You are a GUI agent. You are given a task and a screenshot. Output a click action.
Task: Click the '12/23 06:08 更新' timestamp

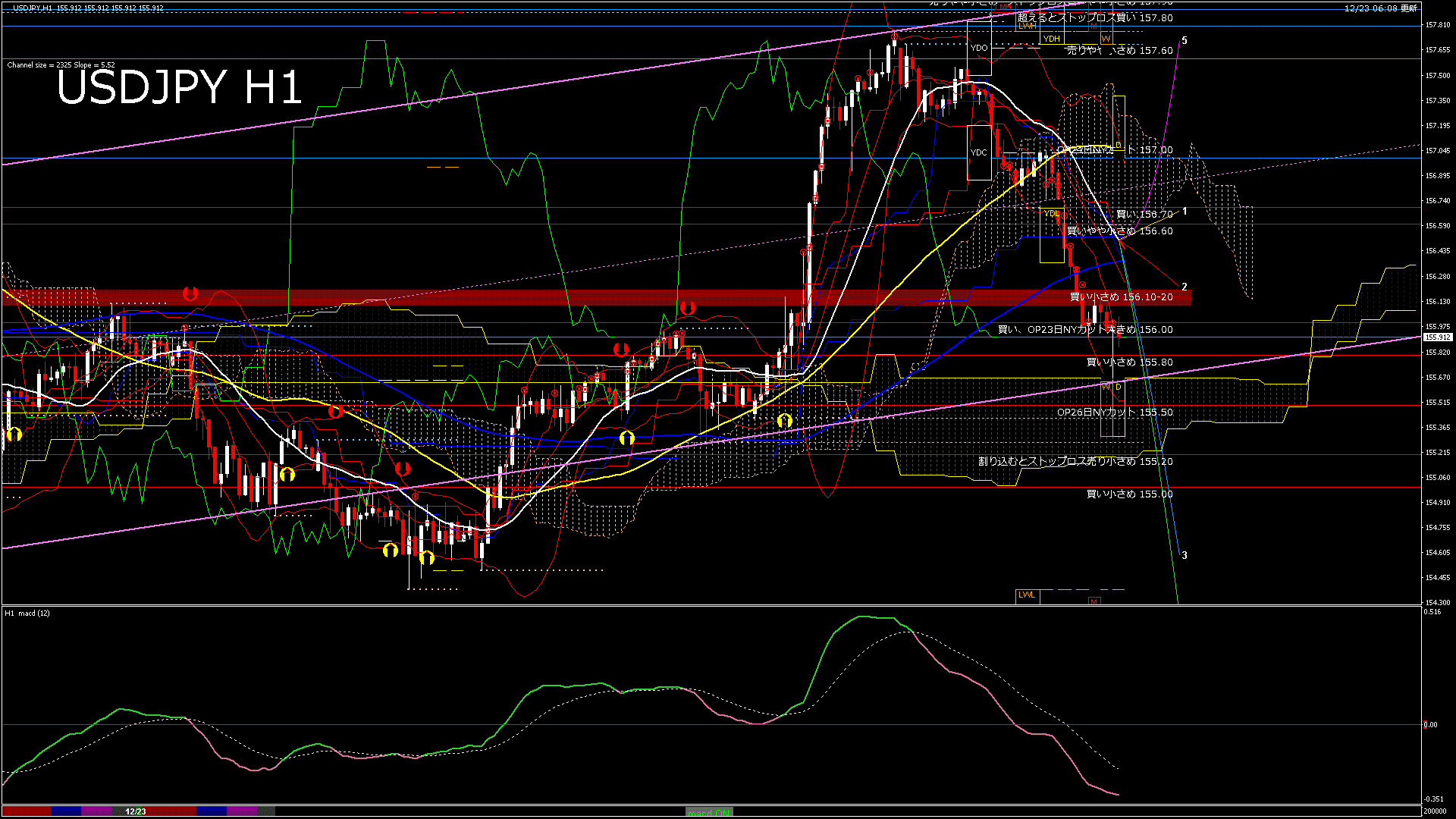pos(1380,8)
